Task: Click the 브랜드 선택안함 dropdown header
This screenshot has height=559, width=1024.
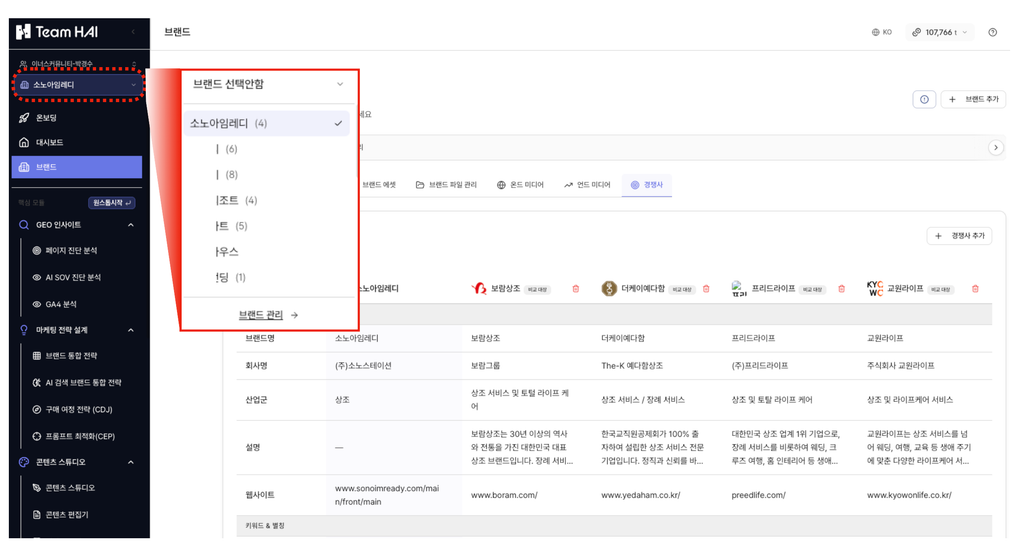Action: (x=268, y=84)
